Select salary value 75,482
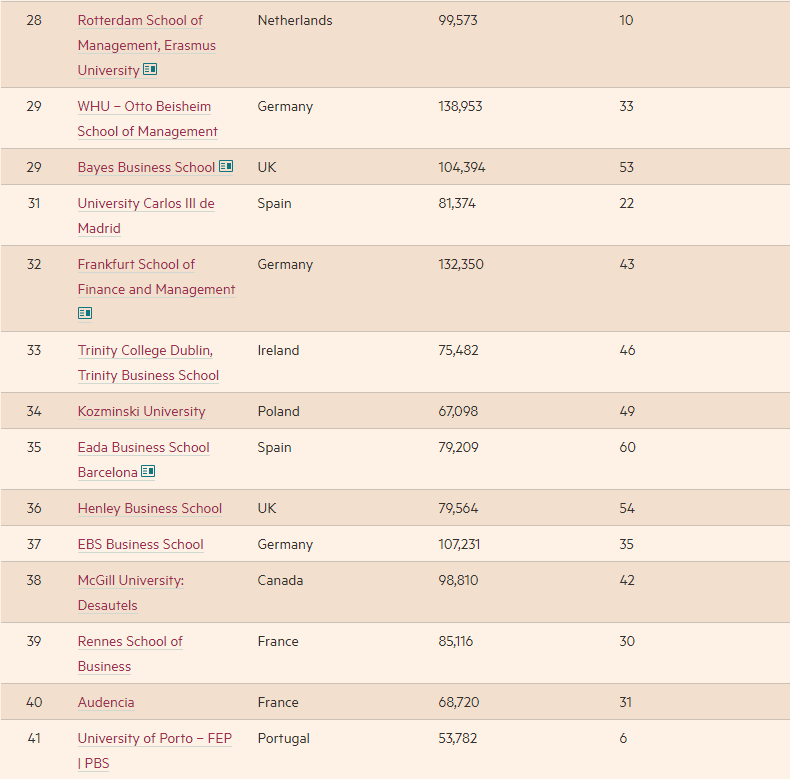The height and width of the screenshot is (779, 790). click(x=458, y=350)
